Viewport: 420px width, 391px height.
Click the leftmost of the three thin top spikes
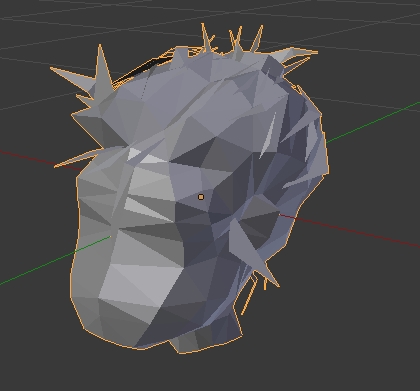tap(206, 37)
